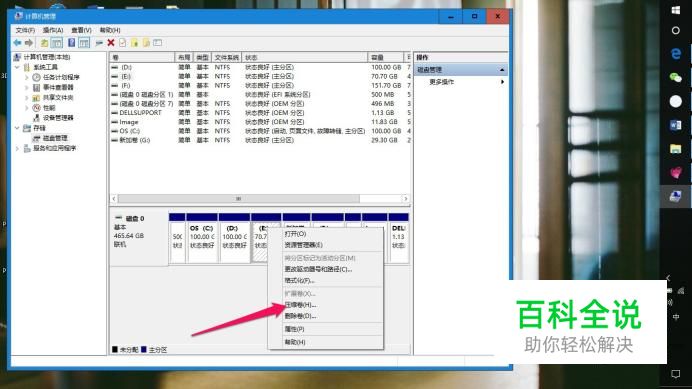The height and width of the screenshot is (389, 692).
Task: Click the Up one level folder icon
Action: point(45,43)
